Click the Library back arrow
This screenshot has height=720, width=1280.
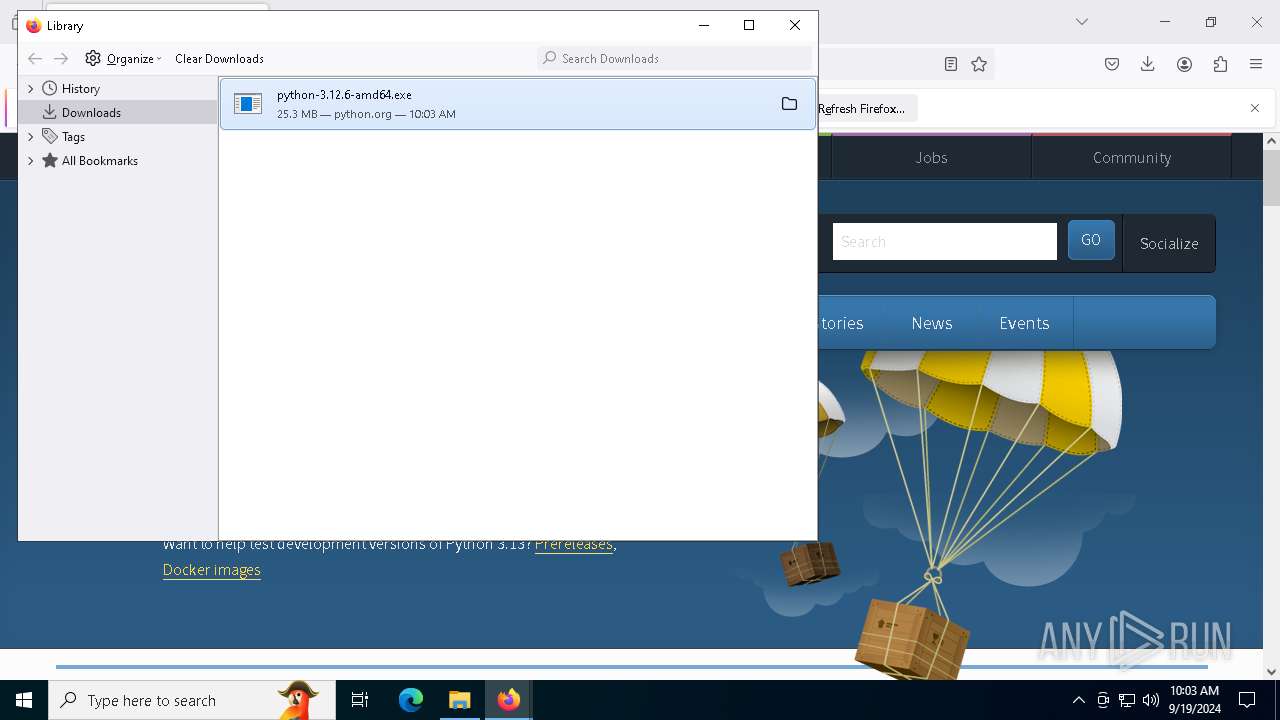(35, 59)
